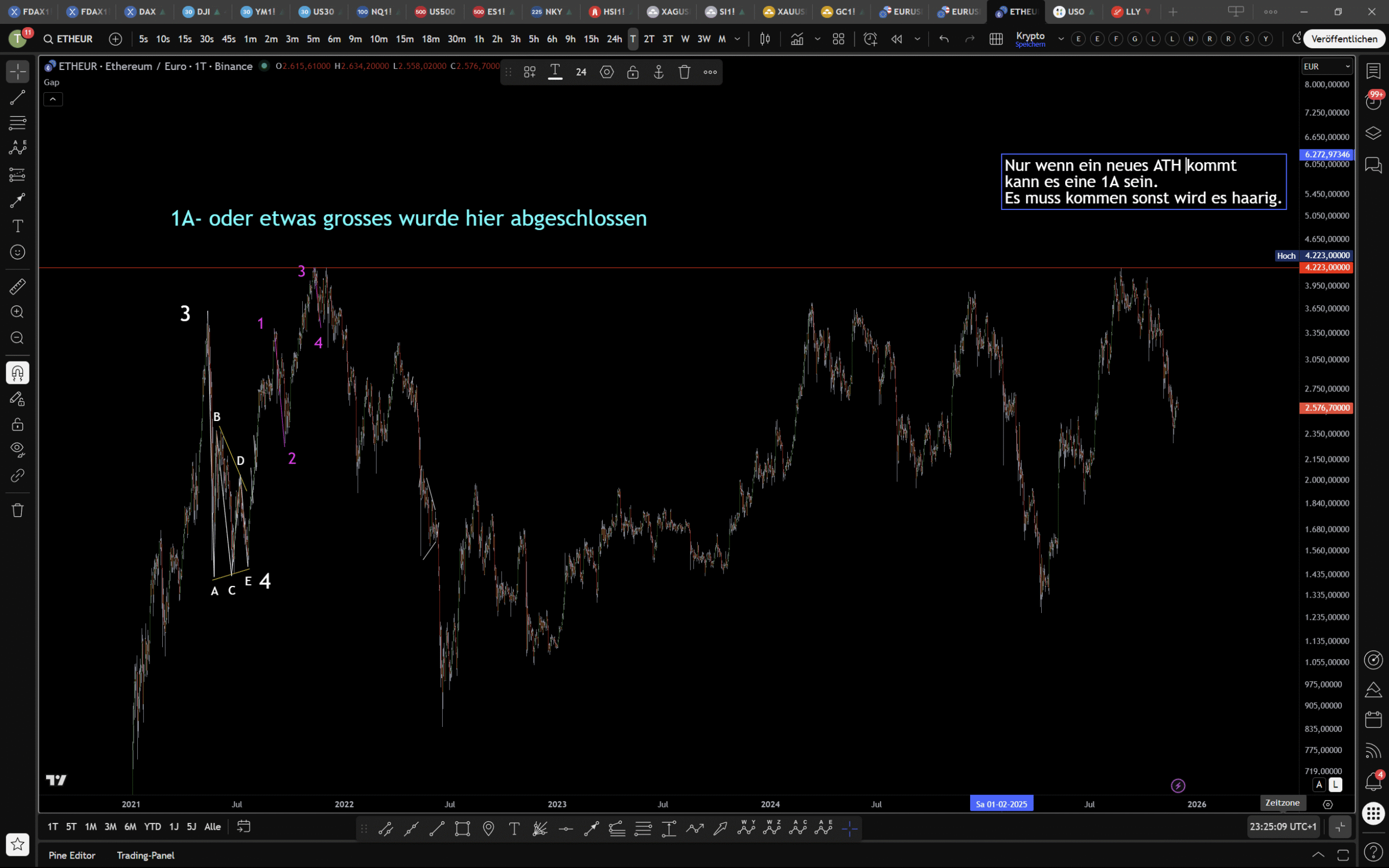
Task: Open the alerts alarm clock panel
Action: [1373, 102]
